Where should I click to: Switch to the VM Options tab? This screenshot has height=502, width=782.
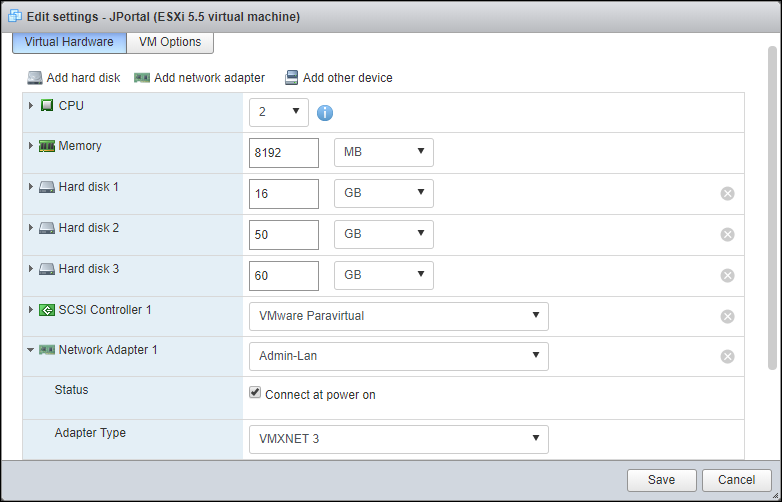pyautogui.click(x=170, y=42)
